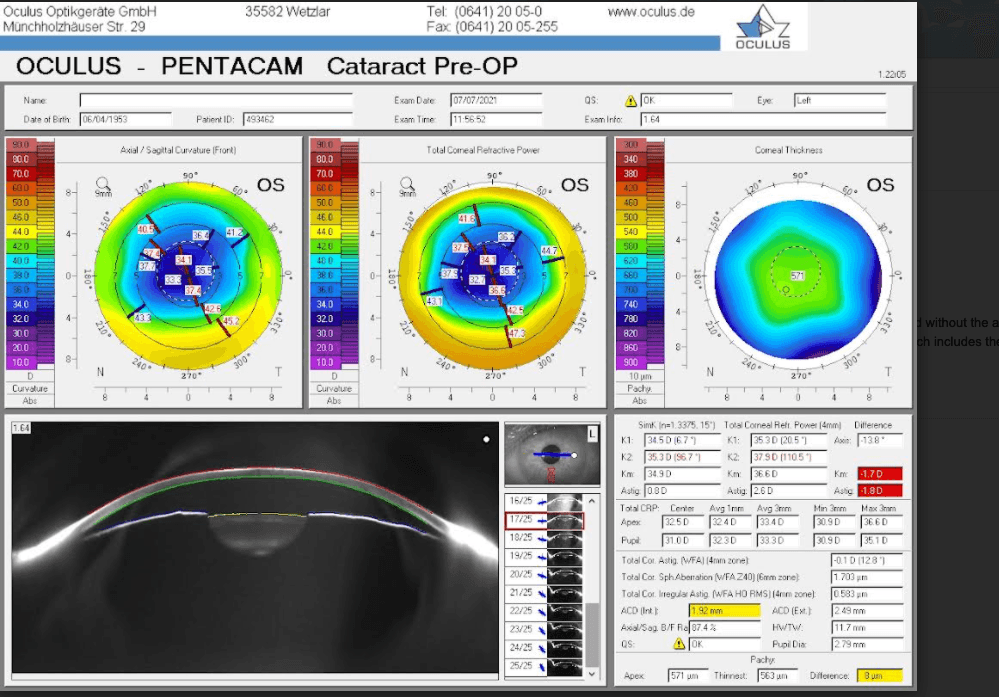Select Scheimpflug image 16/25

click(x=544, y=501)
